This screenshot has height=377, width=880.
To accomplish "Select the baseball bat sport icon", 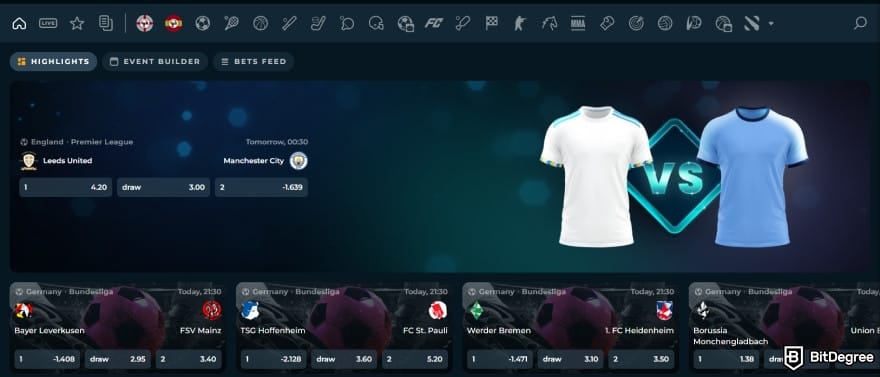I will [289, 24].
